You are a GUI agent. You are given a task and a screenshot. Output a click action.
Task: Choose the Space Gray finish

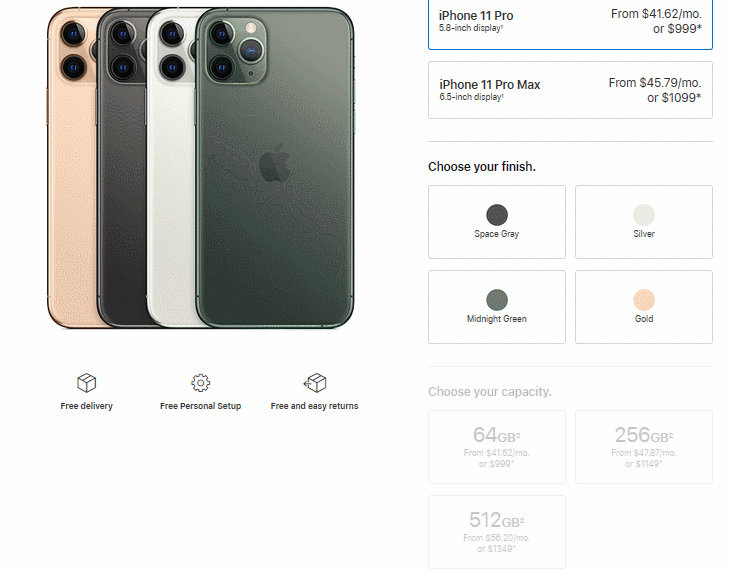[497, 222]
